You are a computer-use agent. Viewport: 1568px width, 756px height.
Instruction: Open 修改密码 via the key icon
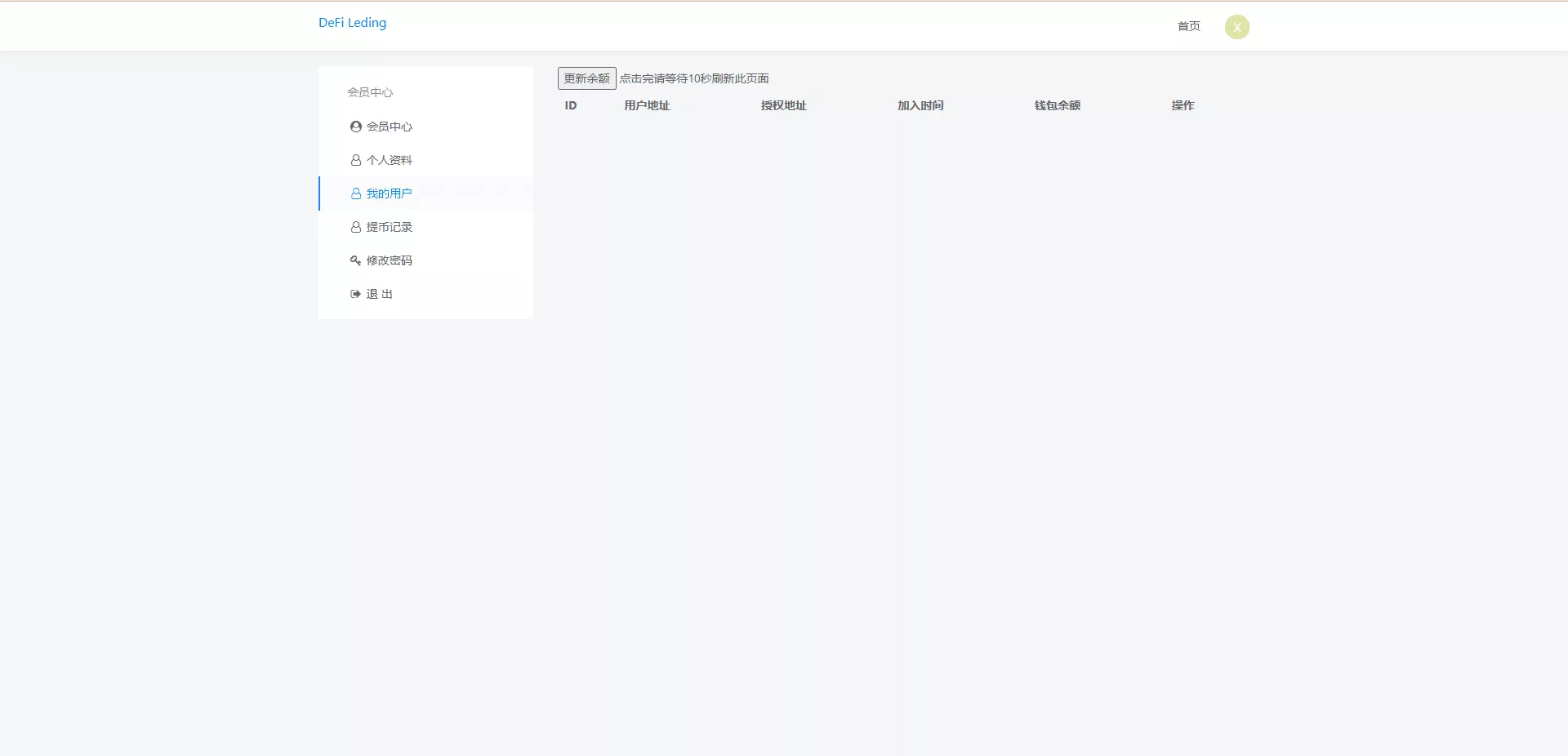[x=354, y=260]
